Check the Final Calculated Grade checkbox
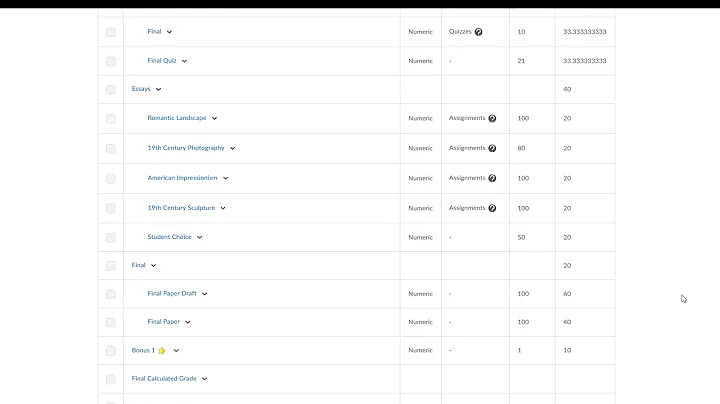720x404 pixels. tap(111, 379)
